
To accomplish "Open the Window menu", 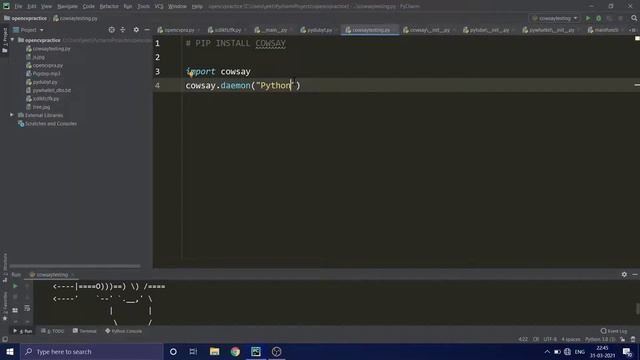I will (x=177, y=7).
